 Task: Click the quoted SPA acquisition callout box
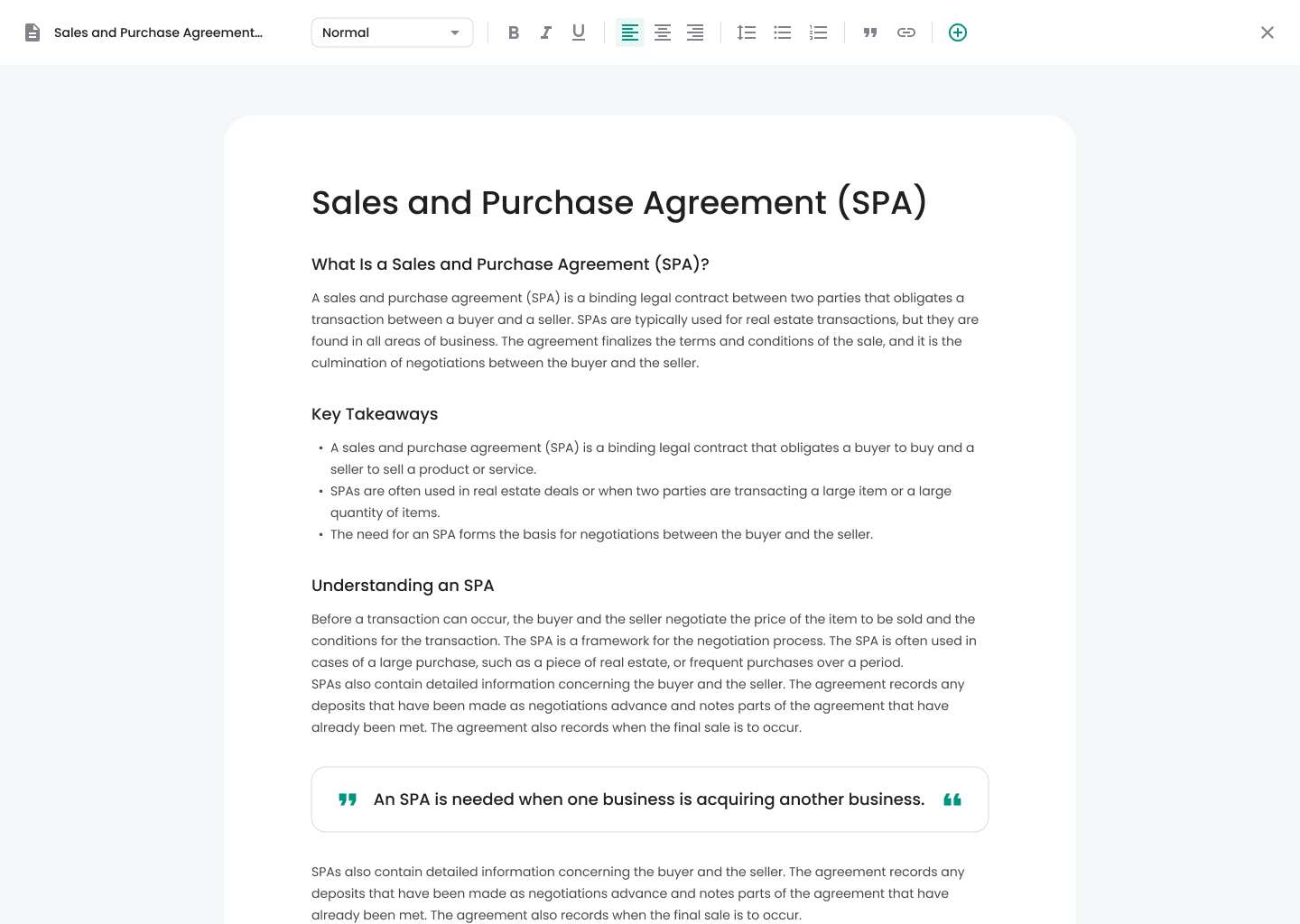(x=649, y=799)
